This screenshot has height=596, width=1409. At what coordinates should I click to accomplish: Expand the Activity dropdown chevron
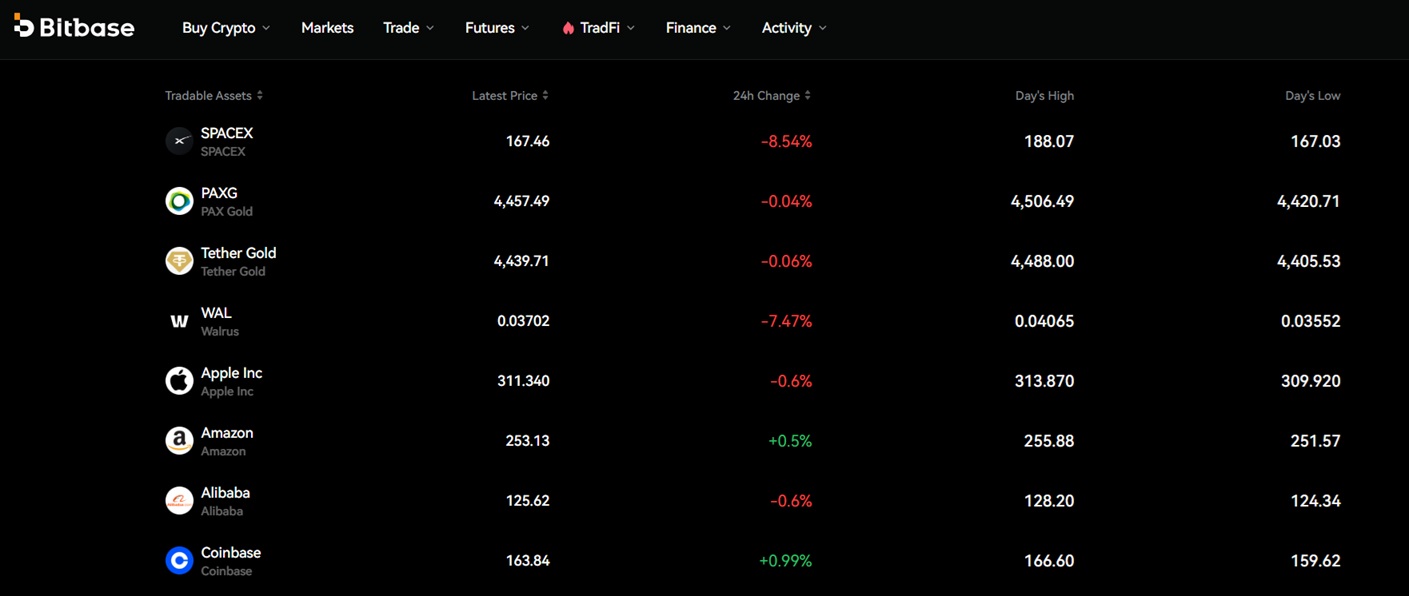[x=823, y=28]
